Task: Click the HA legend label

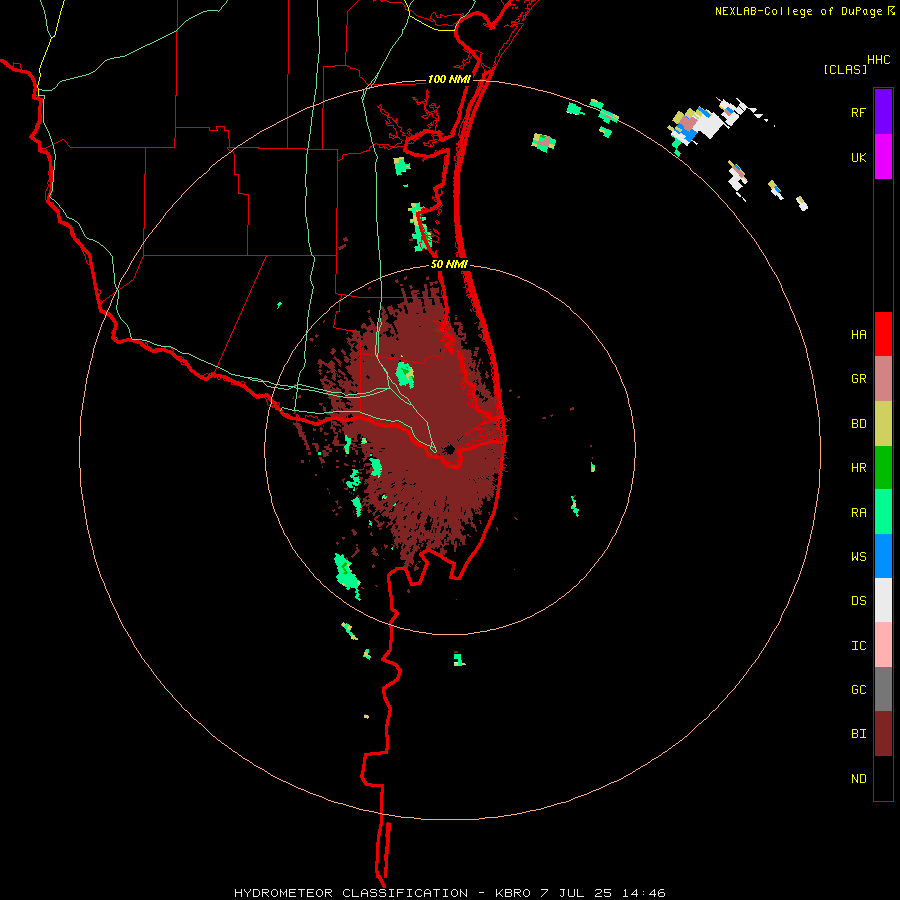Action: pos(858,335)
